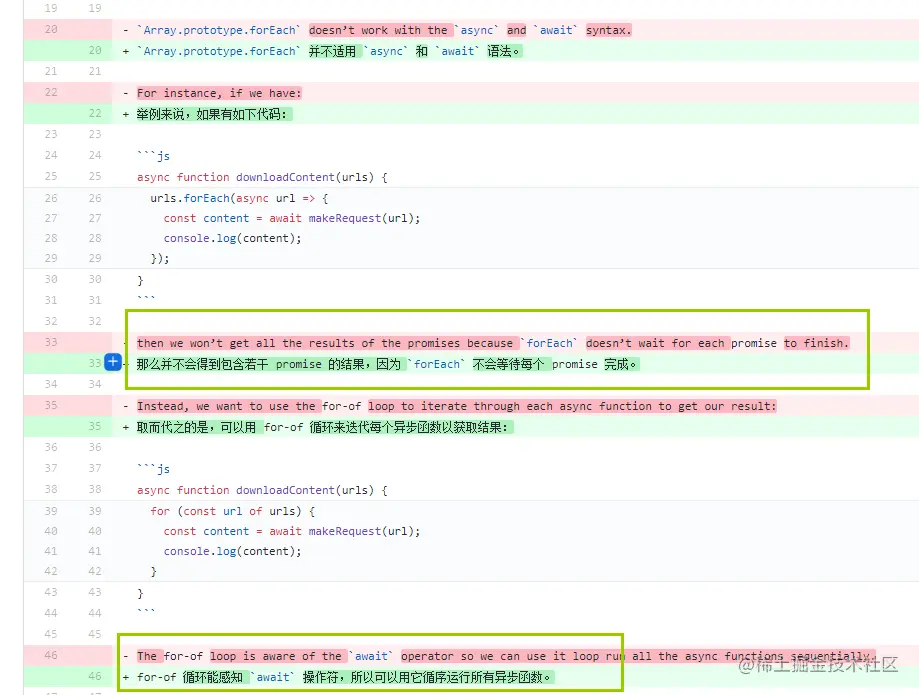Viewport: 919px width, 695px height.
Task: Click removed line 'Array.prototype.forEach doesn't work with'
Action: tap(384, 30)
